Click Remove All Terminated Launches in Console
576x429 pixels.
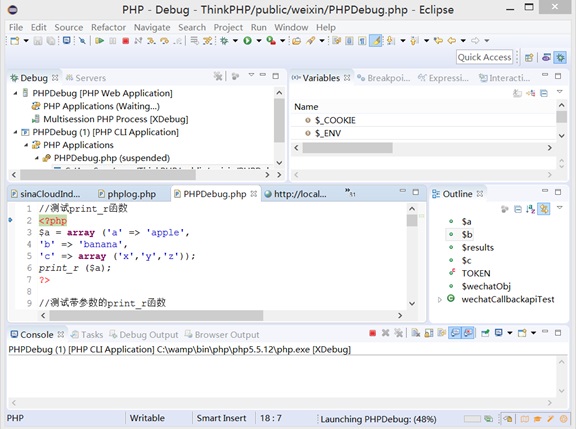(x=399, y=333)
